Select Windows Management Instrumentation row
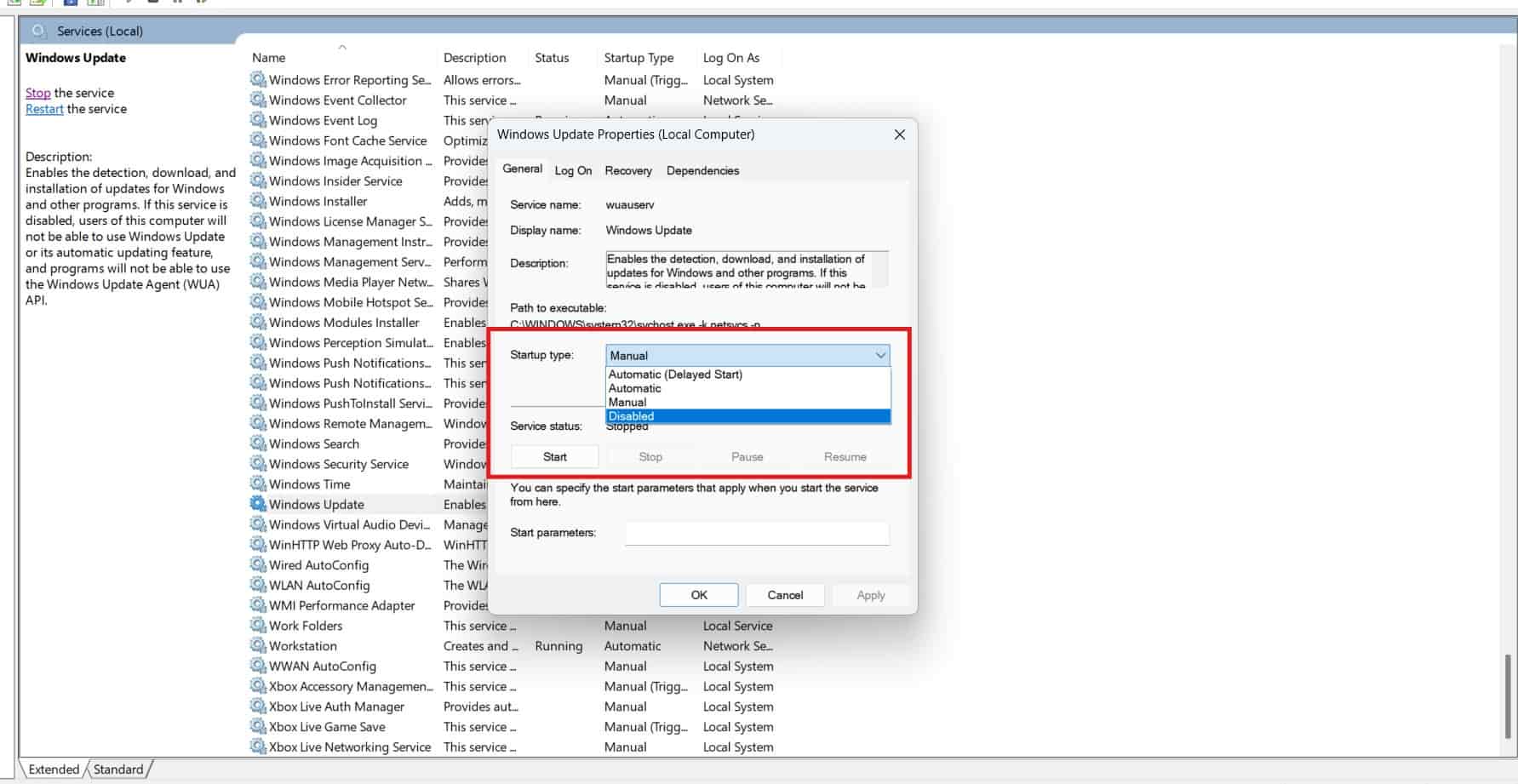 (368, 242)
